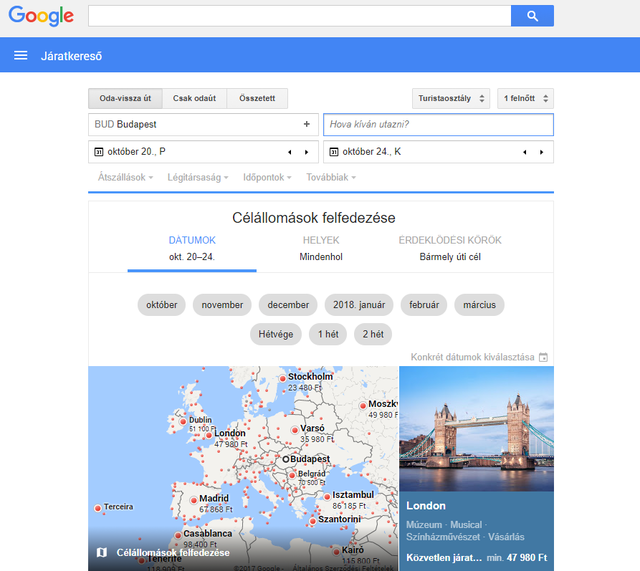Click the Google logo

click(41, 16)
